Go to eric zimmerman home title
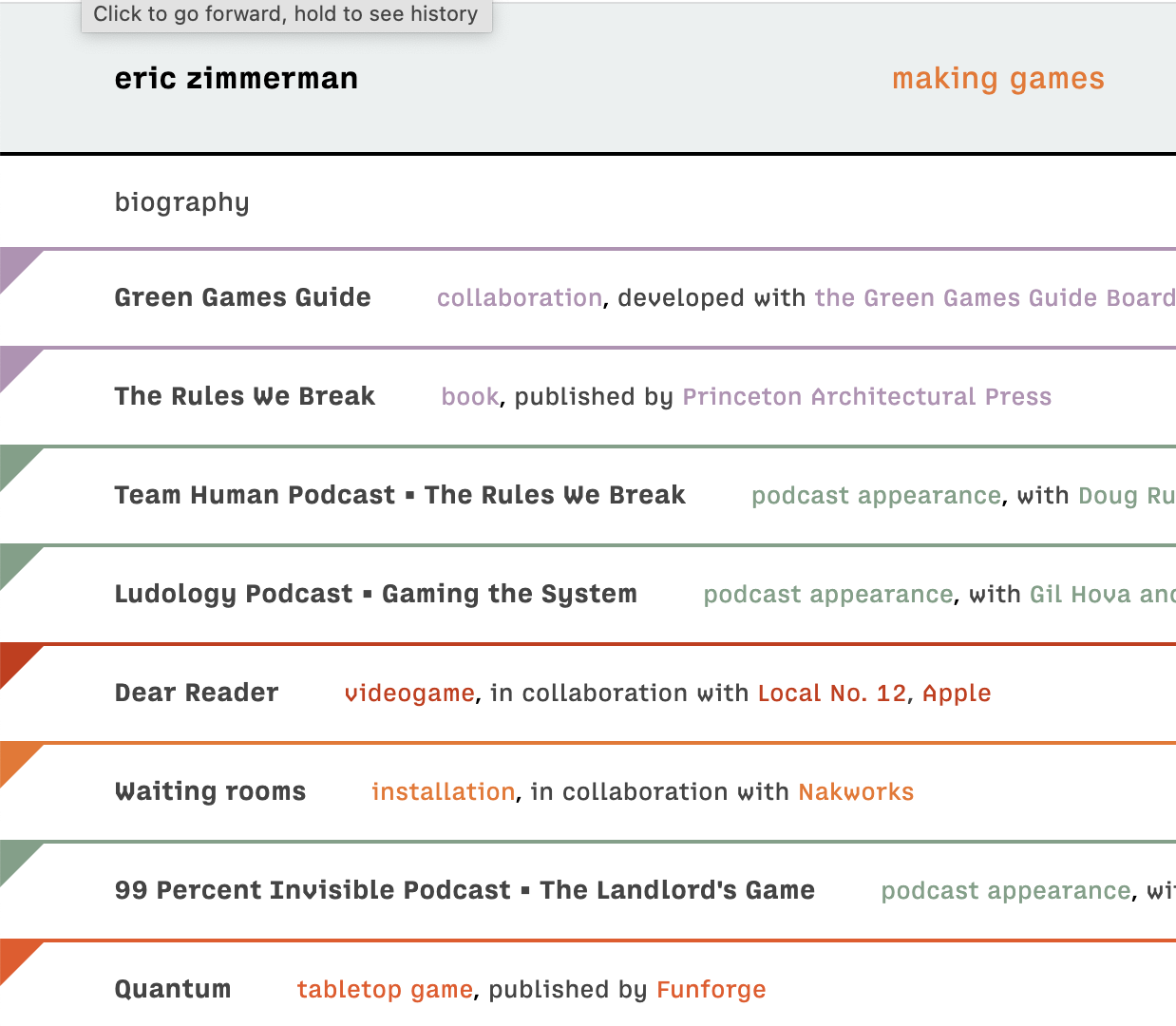Screen dimensions: 1176x1026 point(237,79)
